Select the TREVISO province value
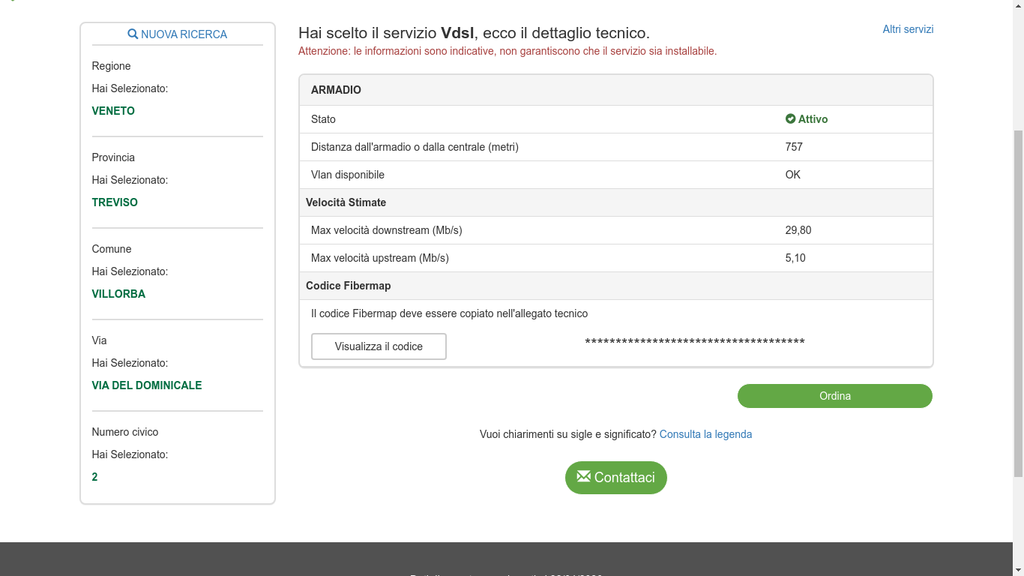This screenshot has width=1024, height=576. click(115, 202)
